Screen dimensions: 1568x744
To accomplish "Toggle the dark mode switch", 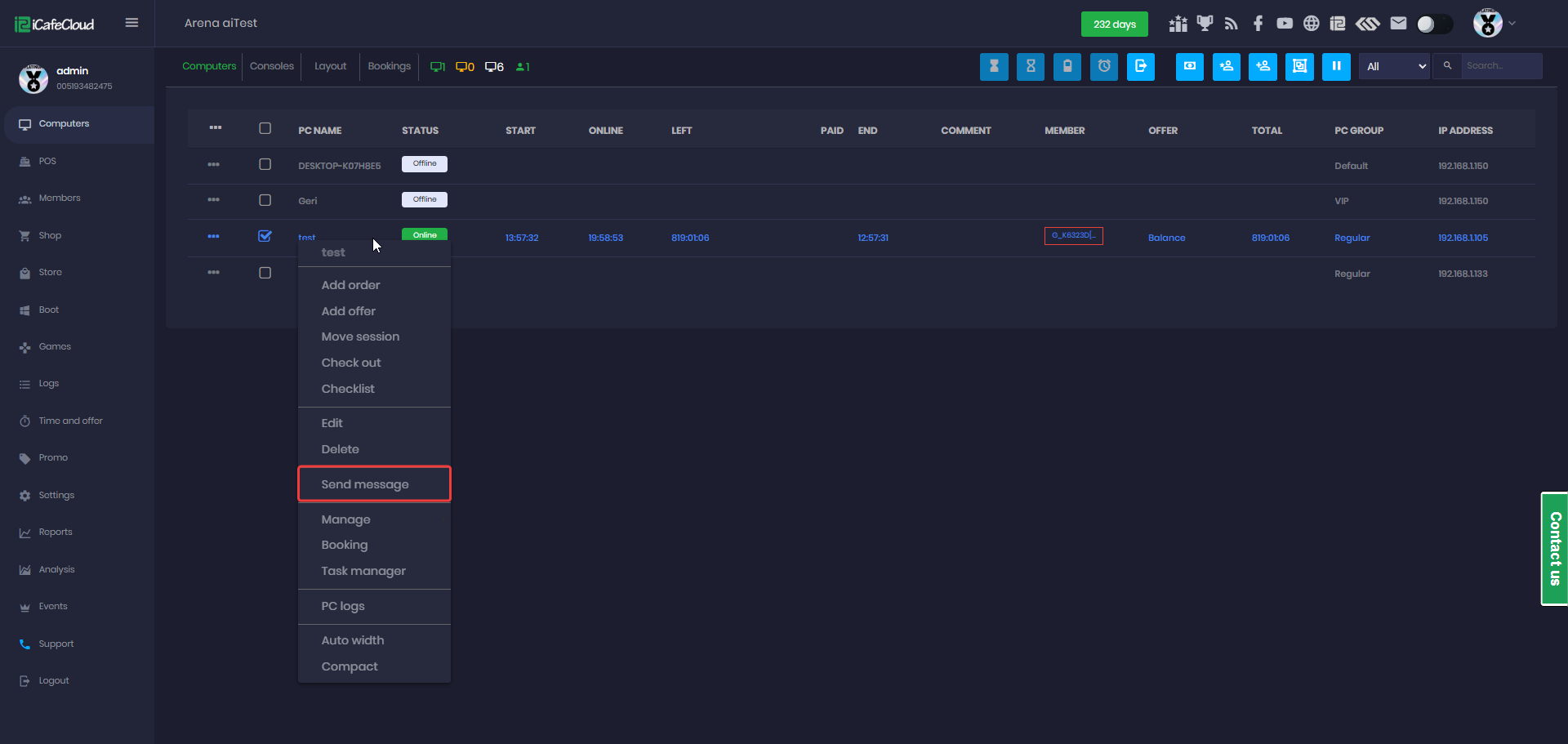I will 1434,24.
